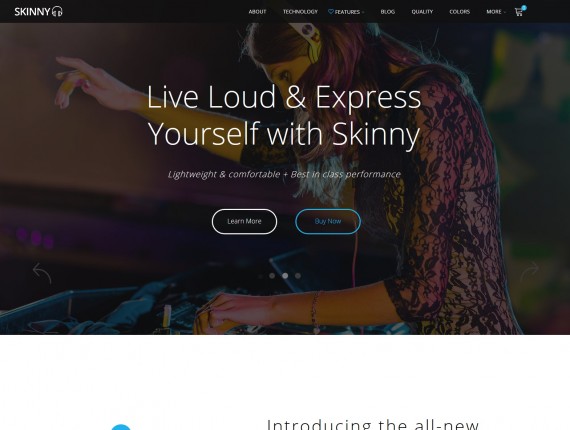Screen dimensions: 570x430
Task: Click the heart icon beside Features
Action: point(330,12)
